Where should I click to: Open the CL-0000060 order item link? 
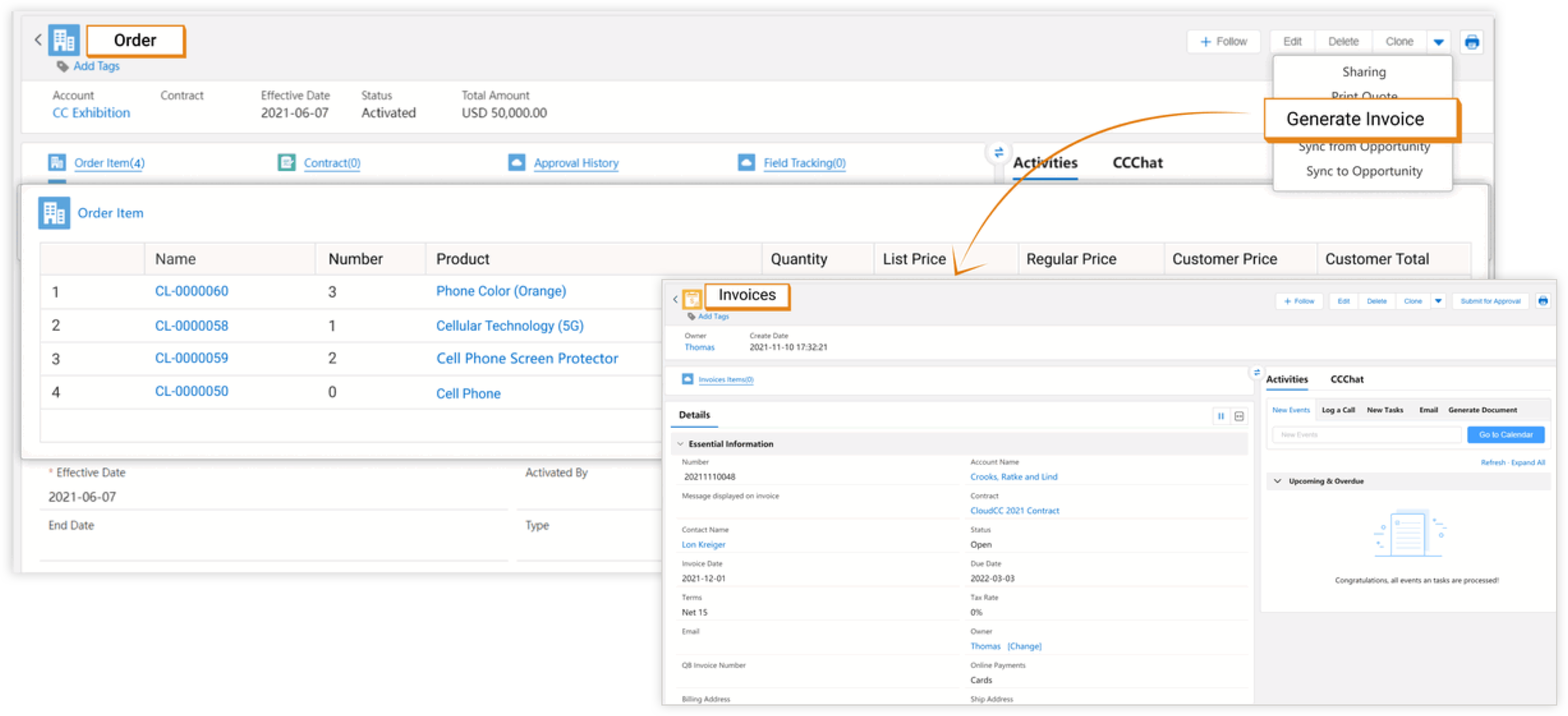pyautogui.click(x=191, y=292)
